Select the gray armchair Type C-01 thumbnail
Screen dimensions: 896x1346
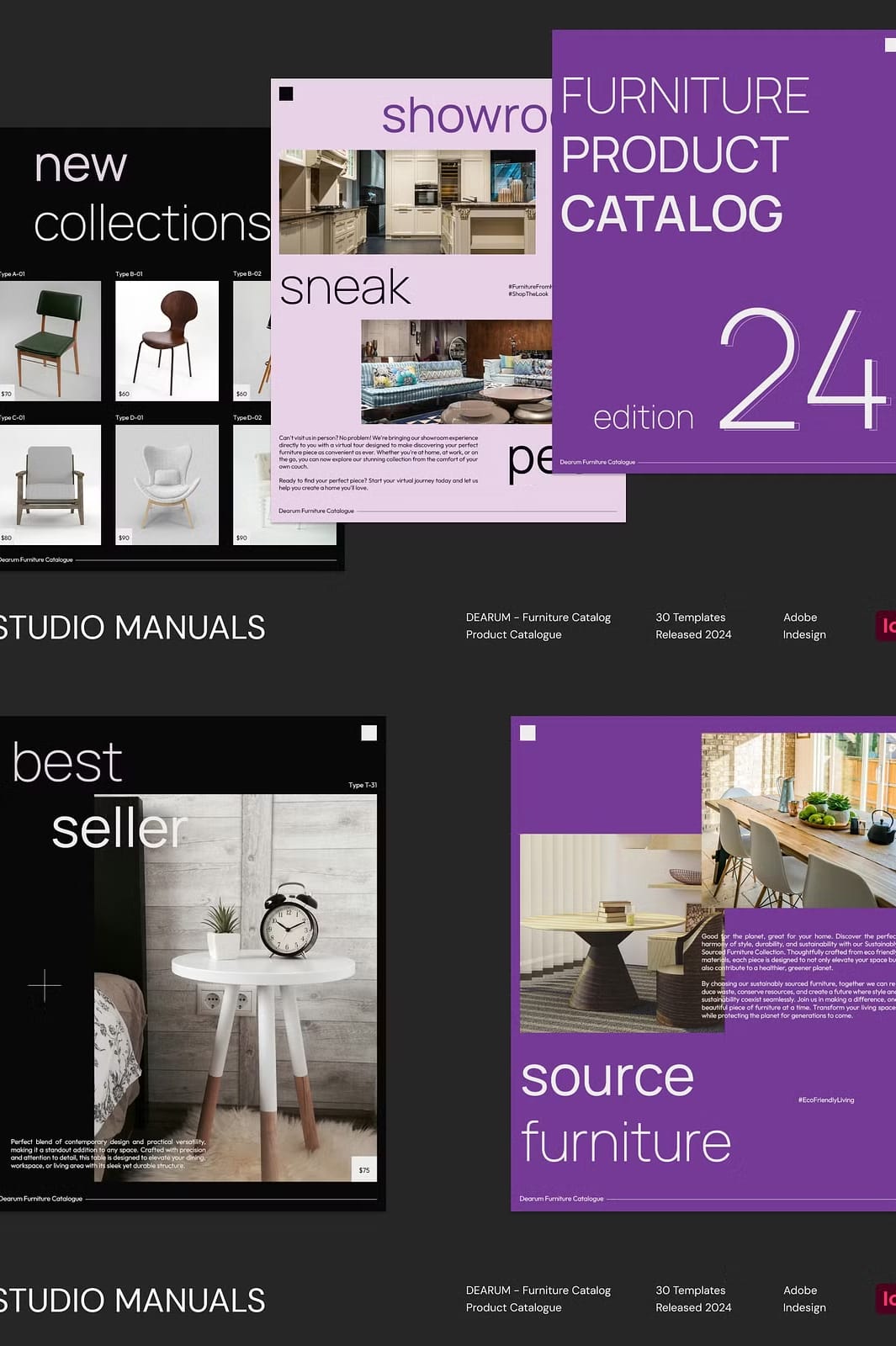point(50,485)
